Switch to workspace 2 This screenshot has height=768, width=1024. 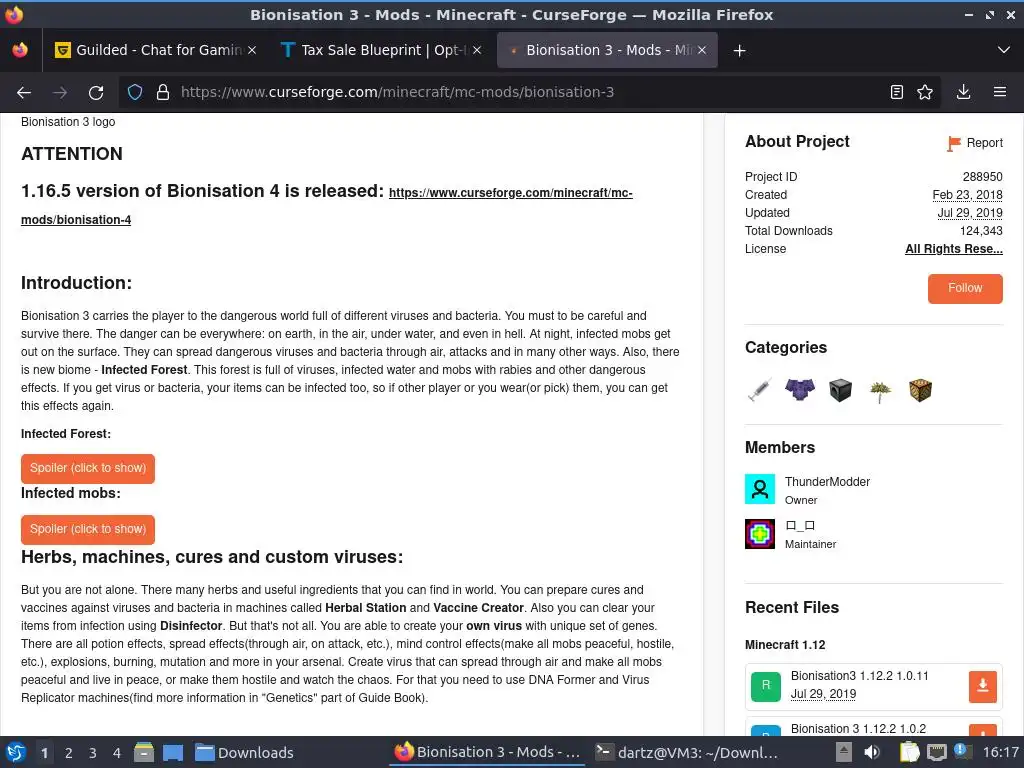point(69,753)
